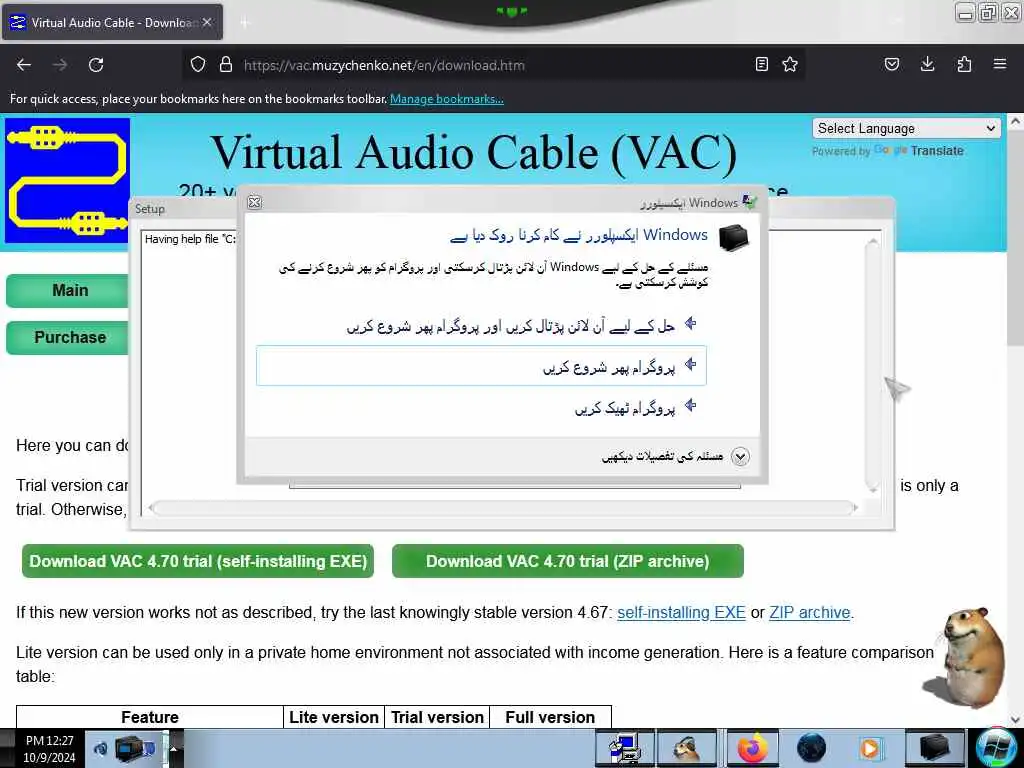
Task: Open the Purchase navigation button
Action: [68, 338]
